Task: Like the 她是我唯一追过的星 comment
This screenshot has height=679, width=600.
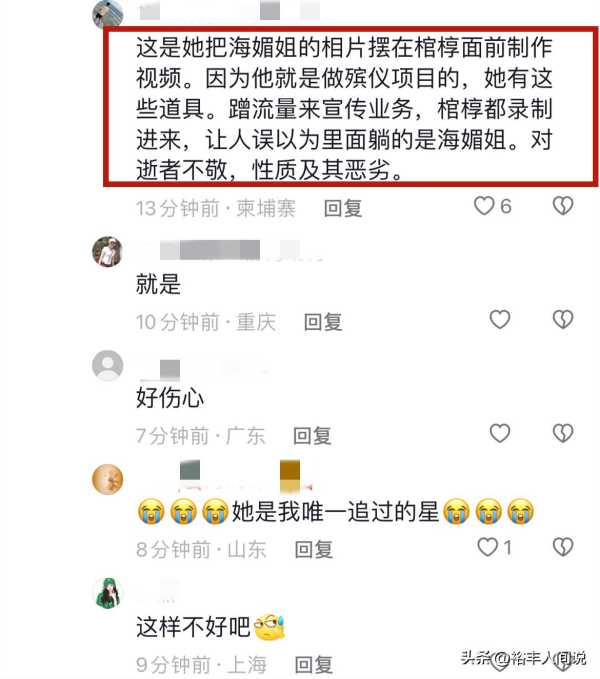Action: 487,547
